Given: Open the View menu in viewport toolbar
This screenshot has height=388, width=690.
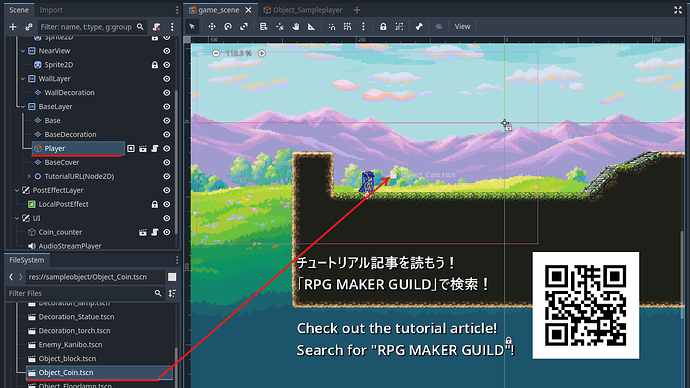Looking at the screenshot, I should [x=462, y=26].
